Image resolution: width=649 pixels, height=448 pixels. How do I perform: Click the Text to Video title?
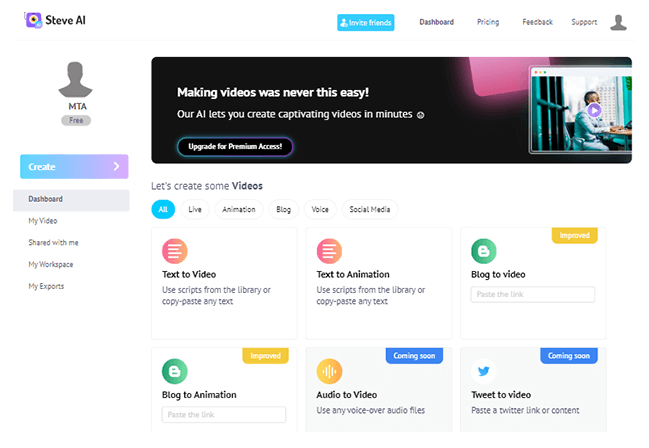click(x=189, y=275)
